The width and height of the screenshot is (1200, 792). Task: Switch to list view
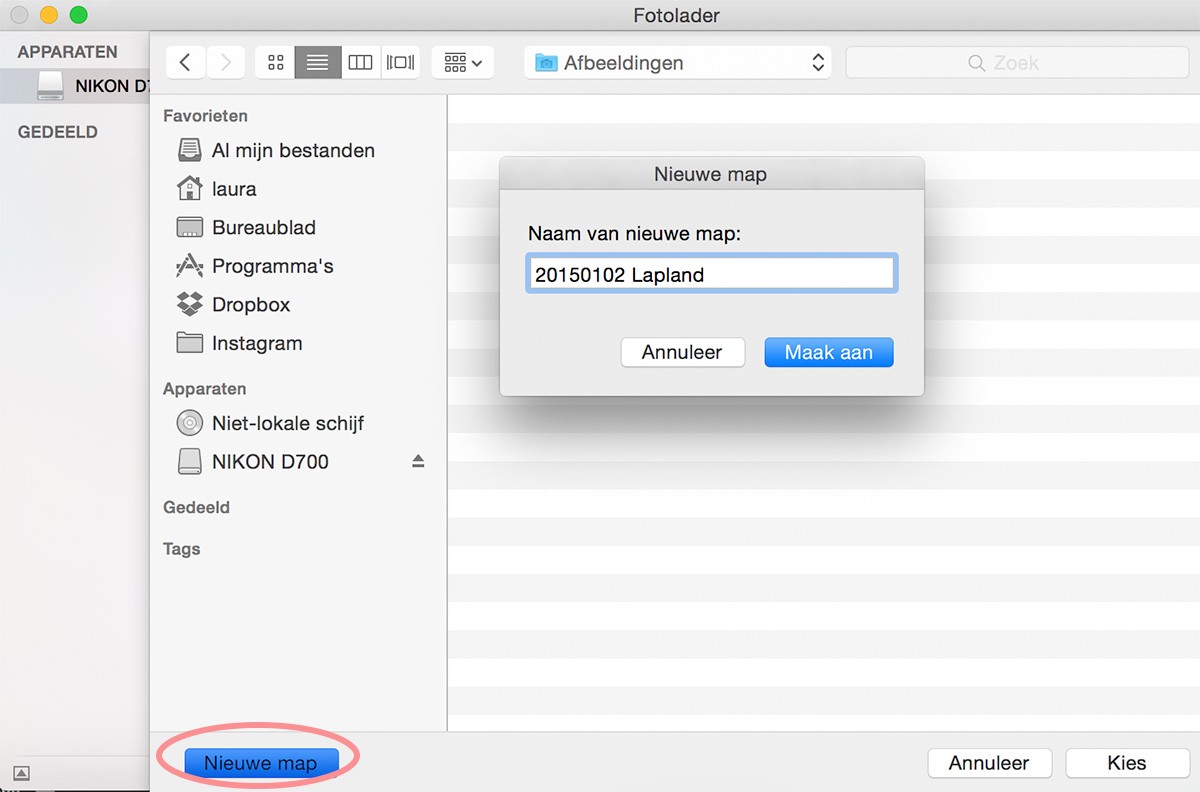318,61
